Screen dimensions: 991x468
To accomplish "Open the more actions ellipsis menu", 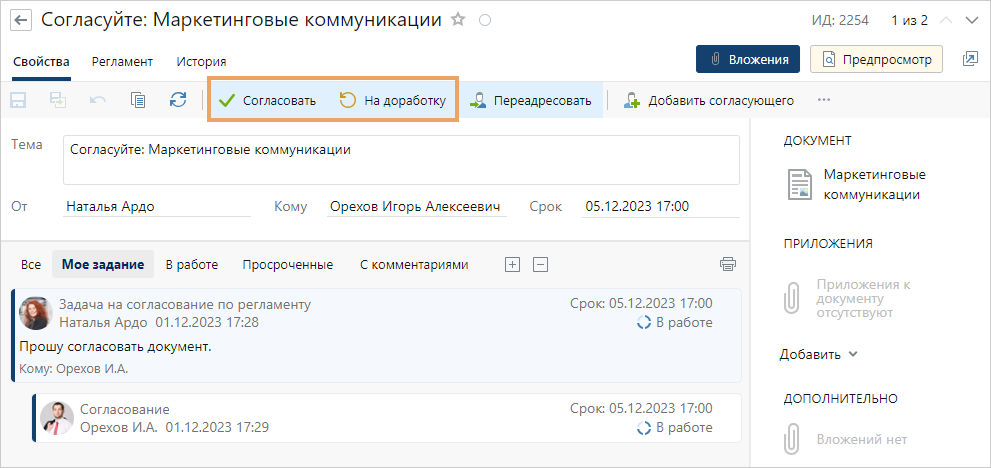I will (x=824, y=100).
